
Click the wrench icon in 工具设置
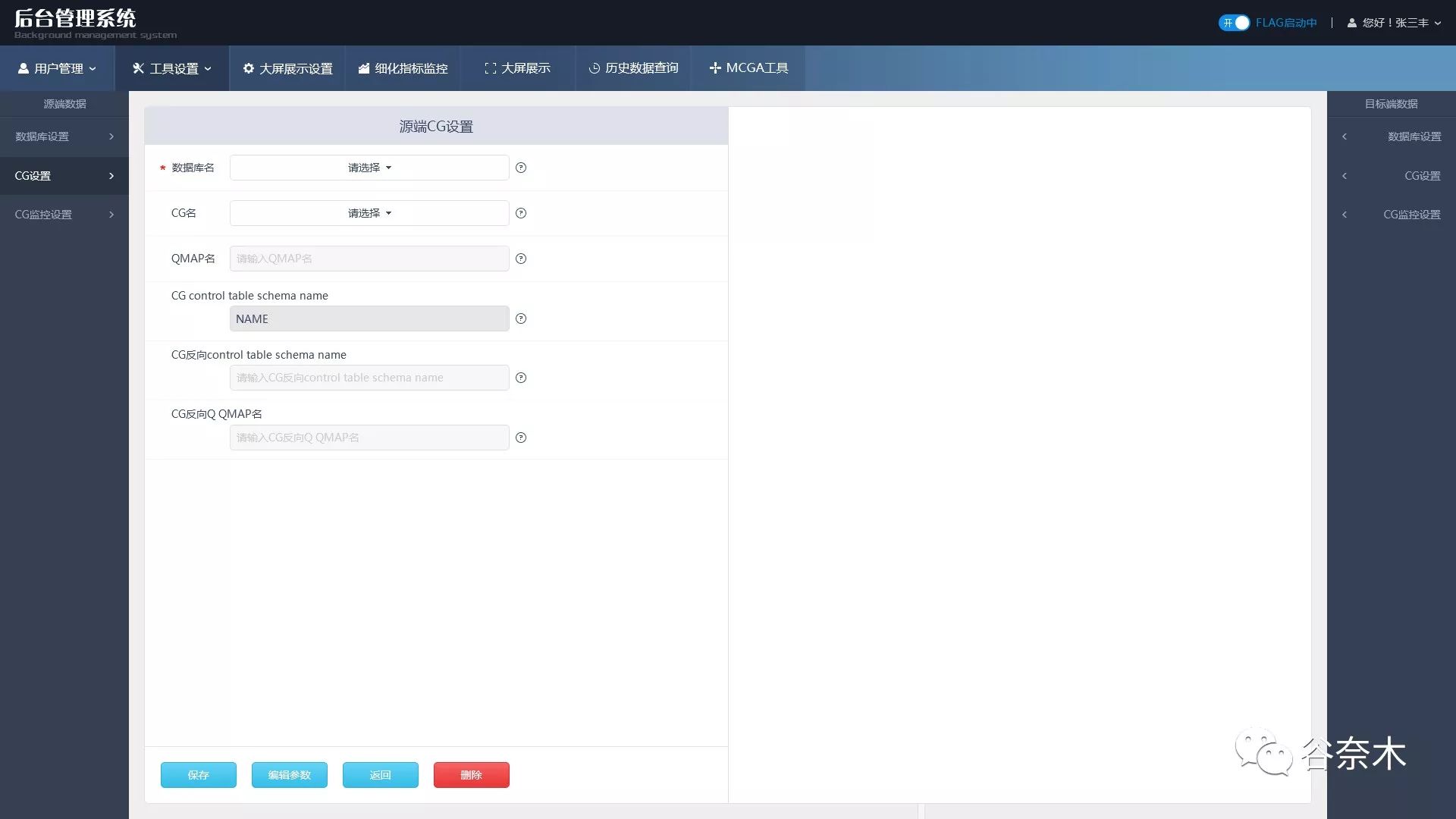click(138, 68)
